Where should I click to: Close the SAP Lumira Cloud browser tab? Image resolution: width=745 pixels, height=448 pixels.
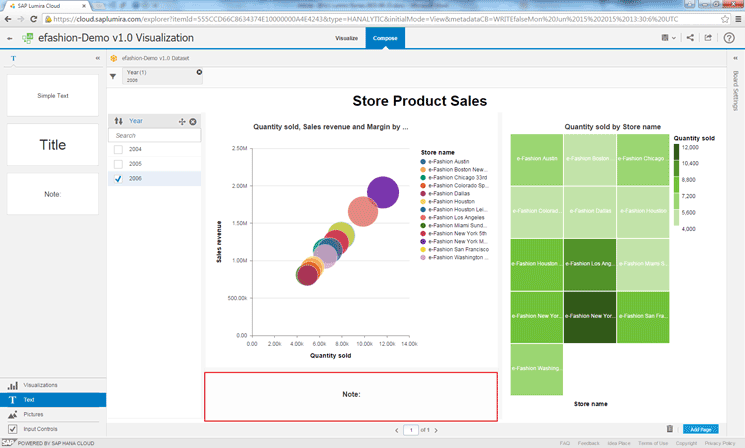pyautogui.click(x=84, y=6)
